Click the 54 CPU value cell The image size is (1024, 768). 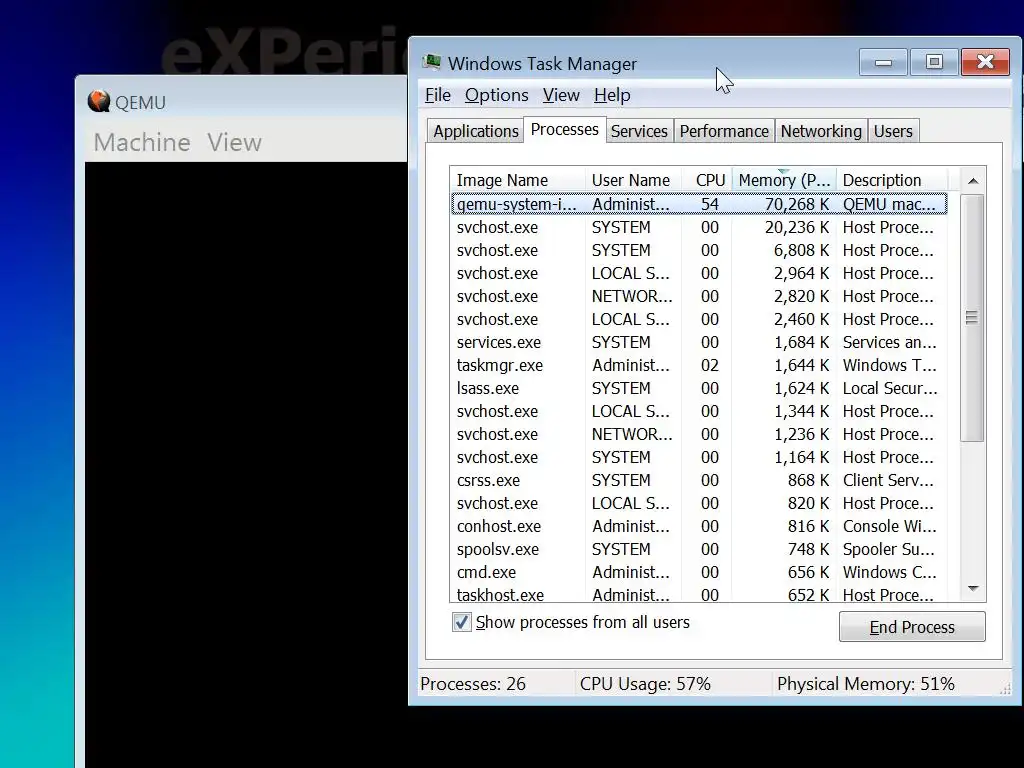(709, 204)
